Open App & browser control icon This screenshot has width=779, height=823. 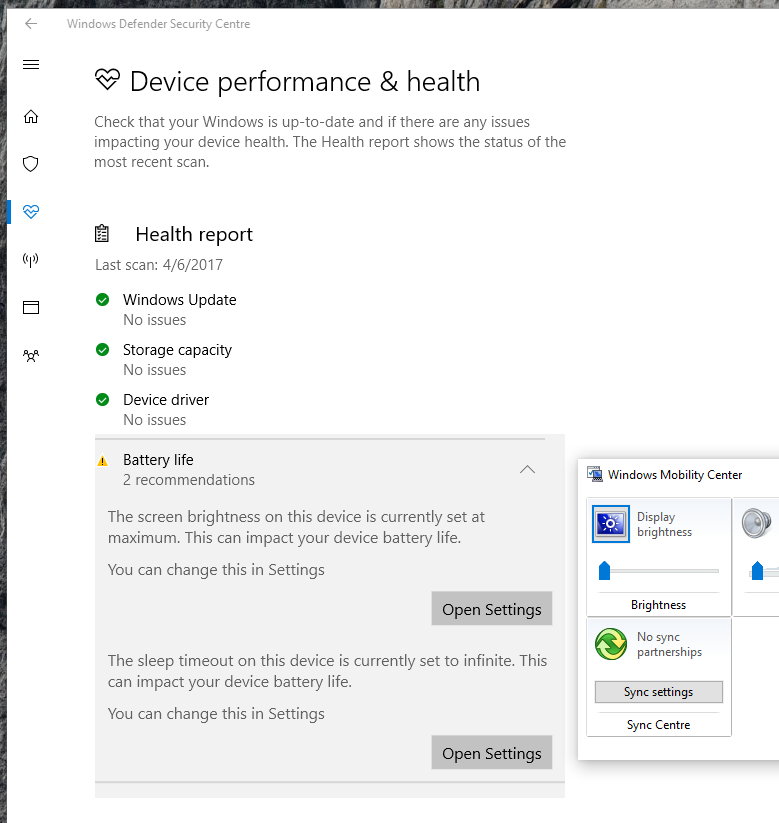[31, 307]
